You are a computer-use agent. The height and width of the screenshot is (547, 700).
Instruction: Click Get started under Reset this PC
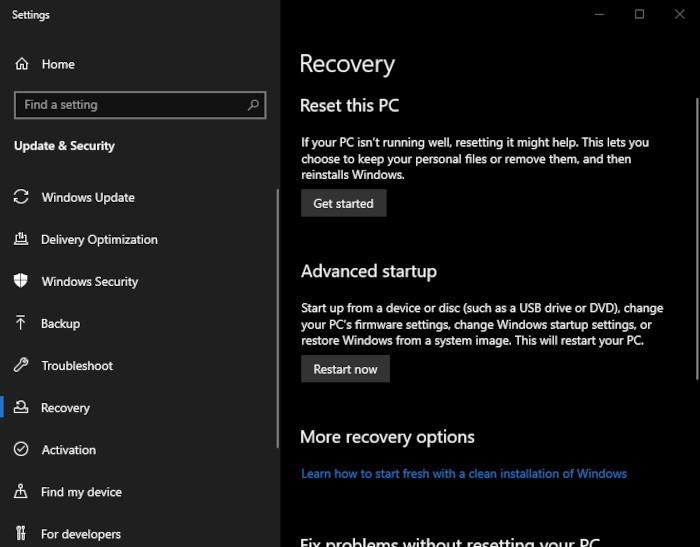pos(343,203)
